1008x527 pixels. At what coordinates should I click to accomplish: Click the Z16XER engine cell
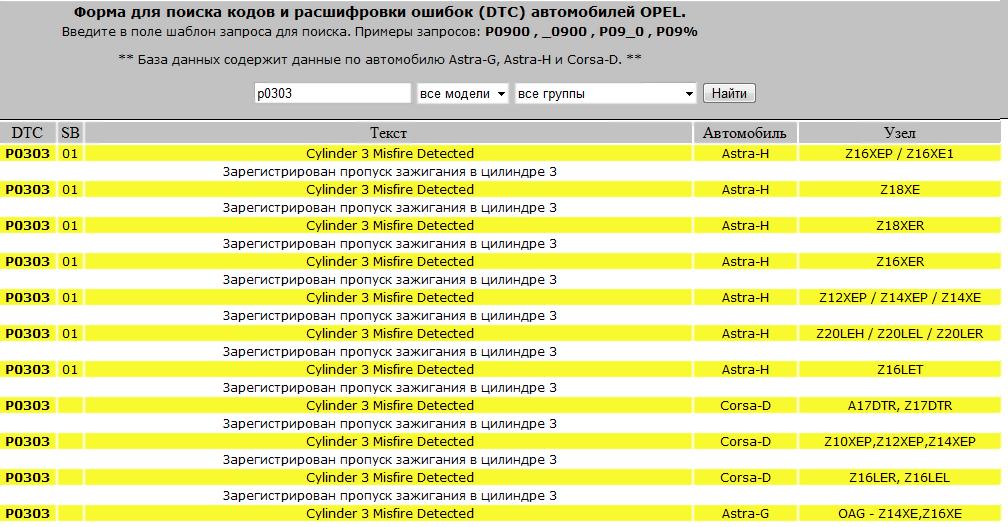pos(899,262)
